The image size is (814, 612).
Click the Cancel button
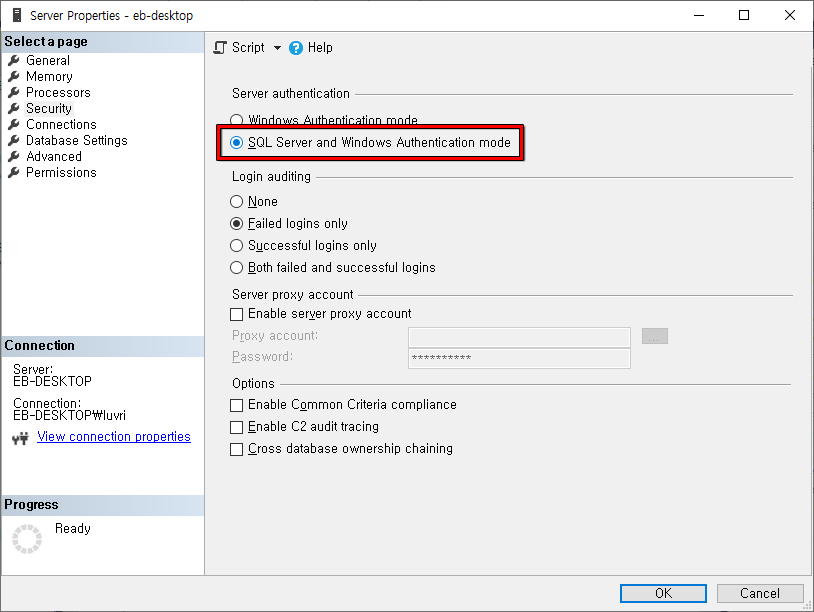click(760, 593)
